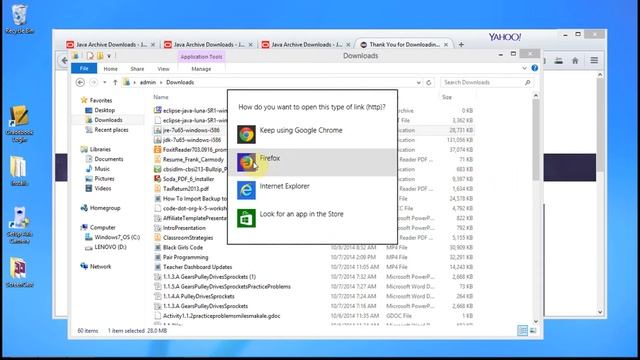The height and width of the screenshot is (360, 640).
Task: Select Computer in navigation pane
Action: click(102, 227)
